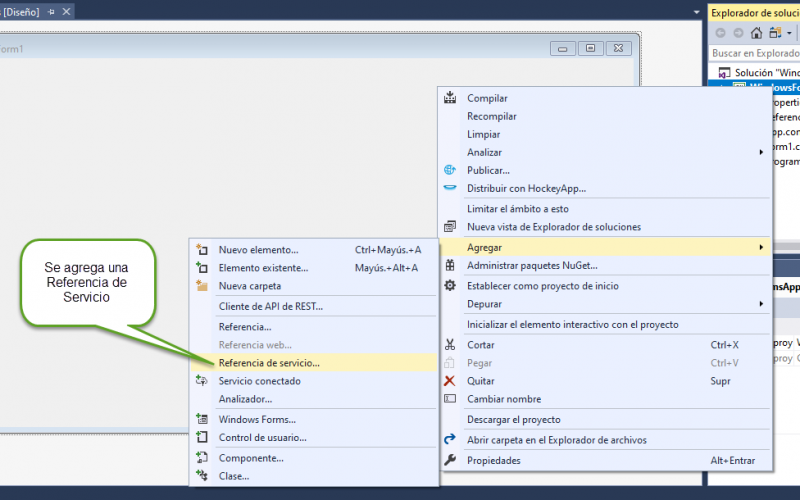Click the NuGet packages icon
The height and width of the screenshot is (500, 800).
click(x=450, y=265)
